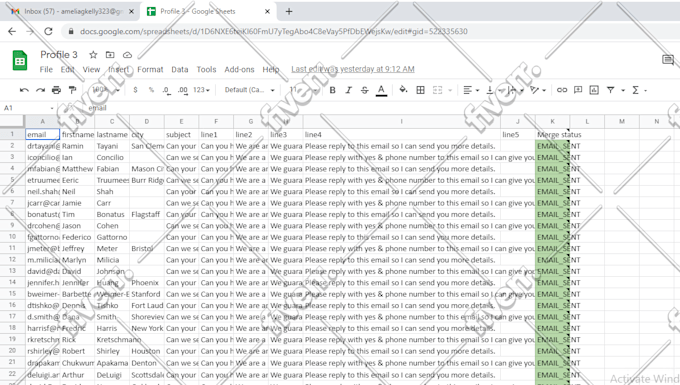The image size is (680, 385).
Task: Open horizontal align dropdown
Action: tap(471, 90)
